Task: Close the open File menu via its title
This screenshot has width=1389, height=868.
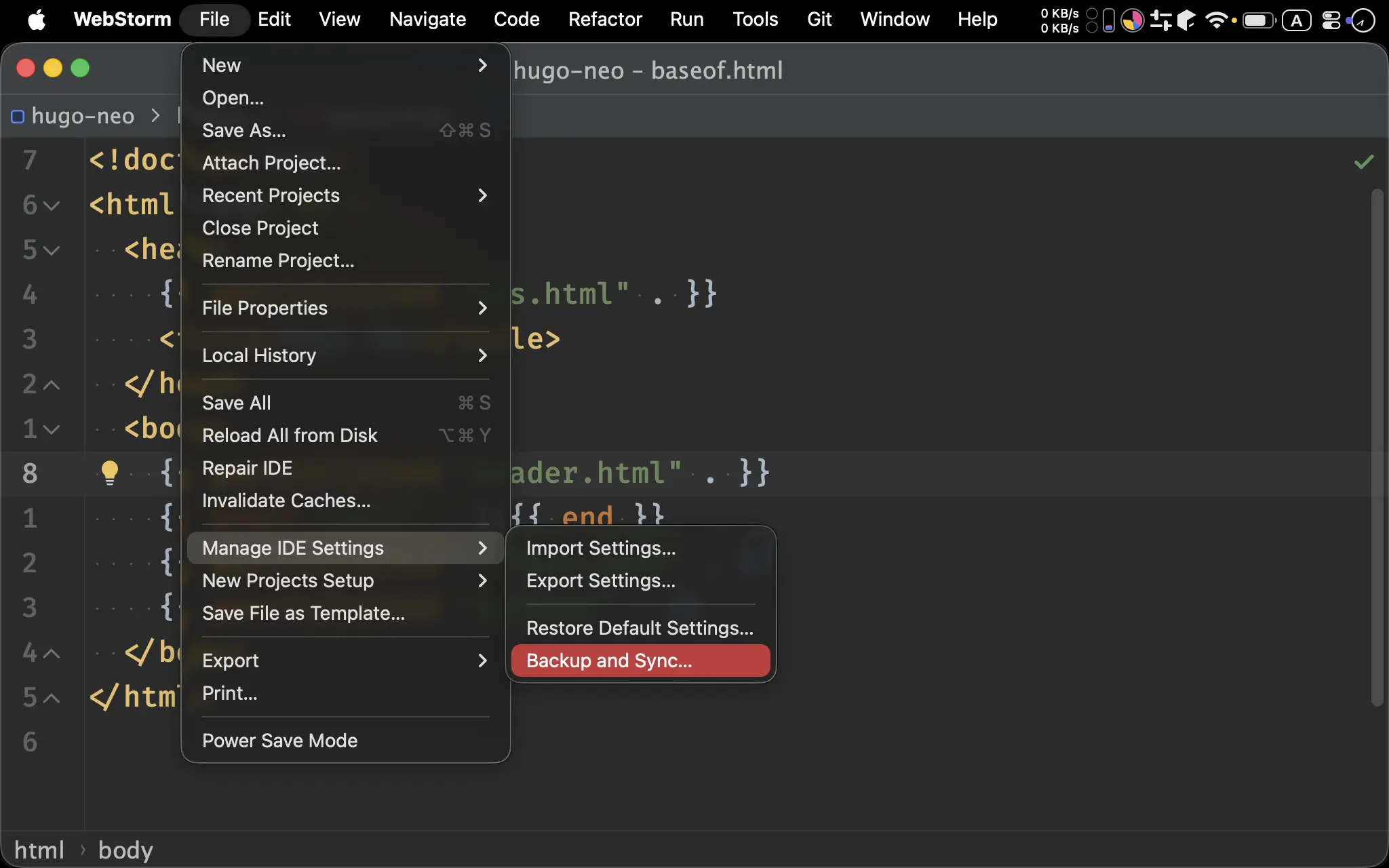Action: click(214, 20)
